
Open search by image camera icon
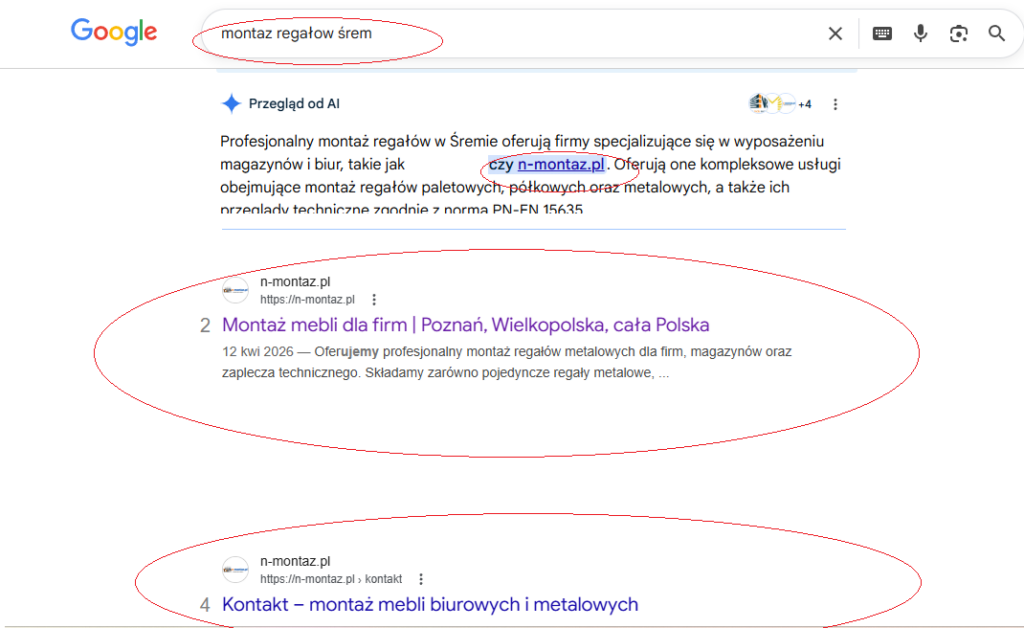coord(958,33)
